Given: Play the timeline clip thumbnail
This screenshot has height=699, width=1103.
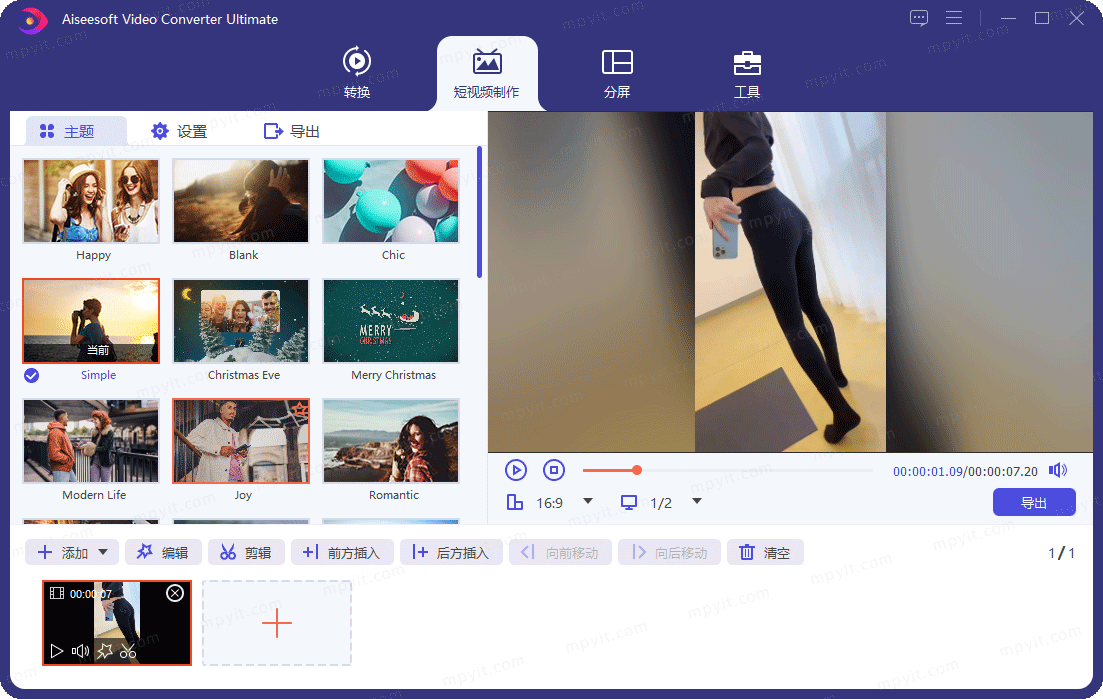Looking at the screenshot, I should 57,651.
